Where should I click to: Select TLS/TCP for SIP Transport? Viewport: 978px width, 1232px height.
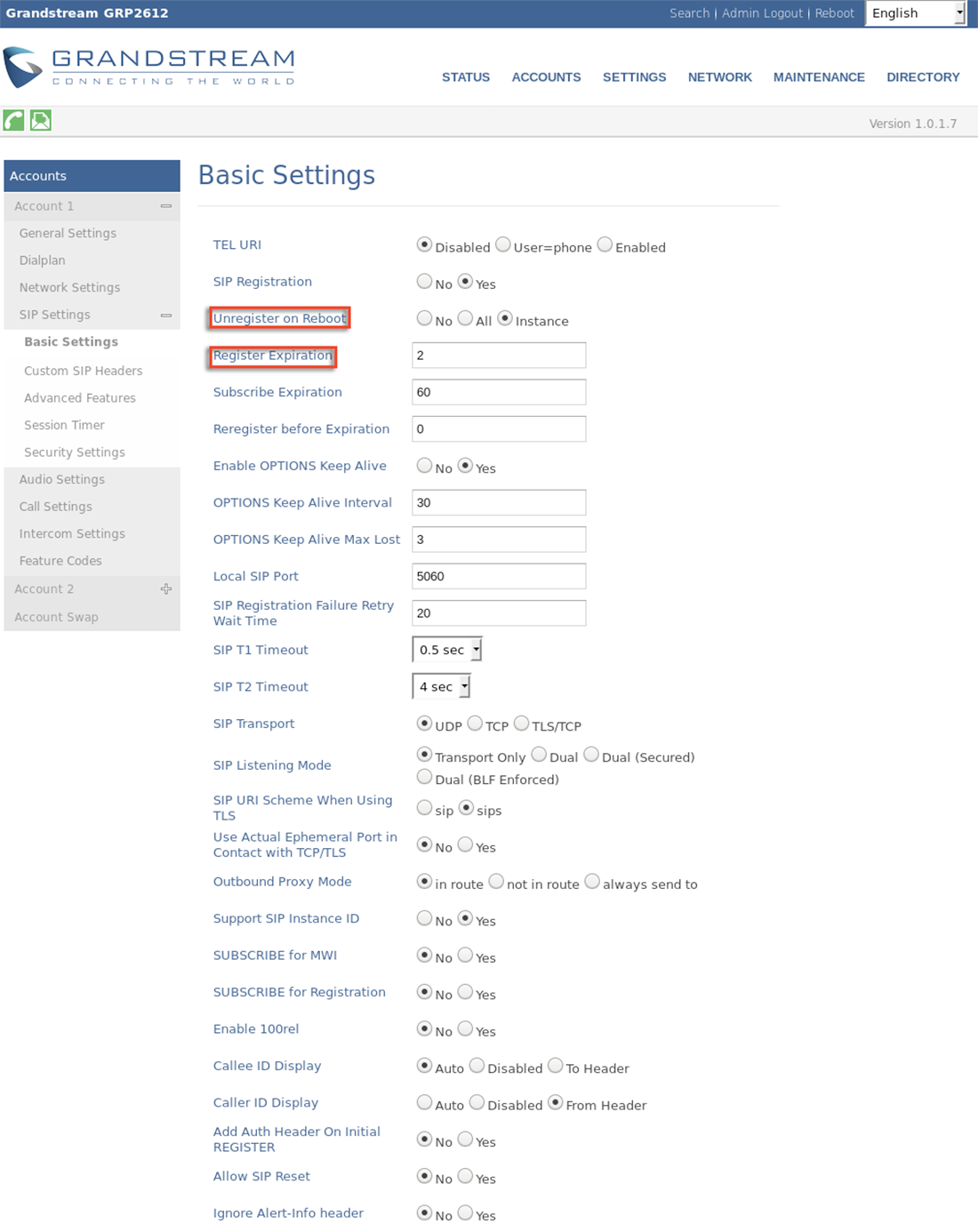click(x=522, y=724)
